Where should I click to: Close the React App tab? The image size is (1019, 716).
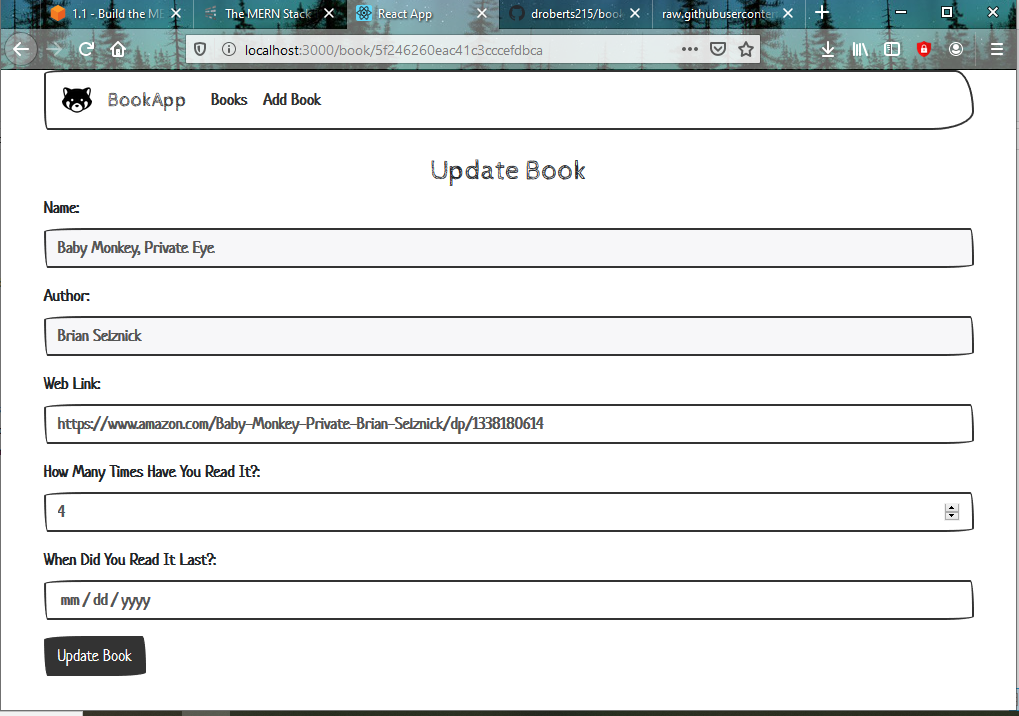pos(482,14)
